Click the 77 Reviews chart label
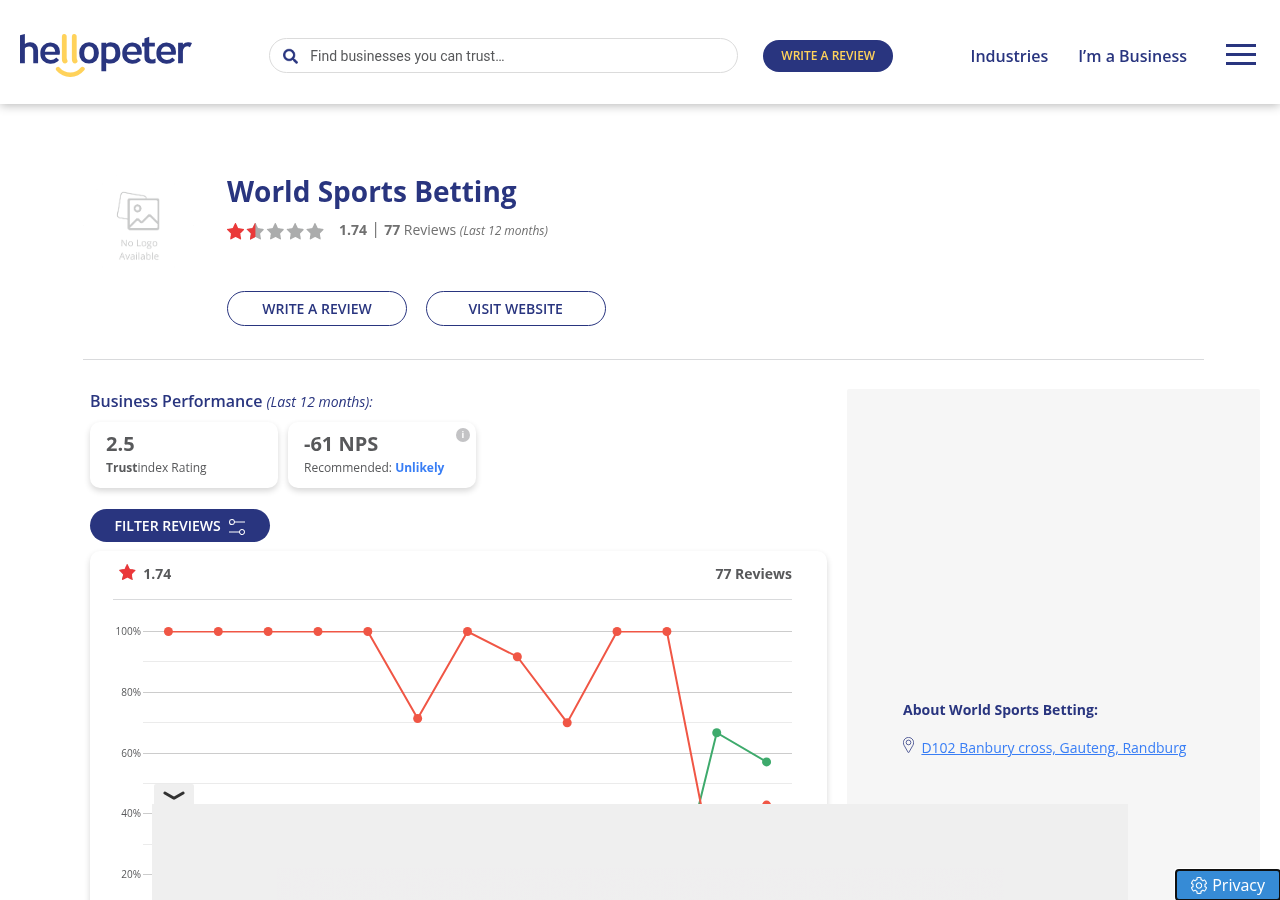This screenshot has width=1280, height=900. [x=754, y=574]
